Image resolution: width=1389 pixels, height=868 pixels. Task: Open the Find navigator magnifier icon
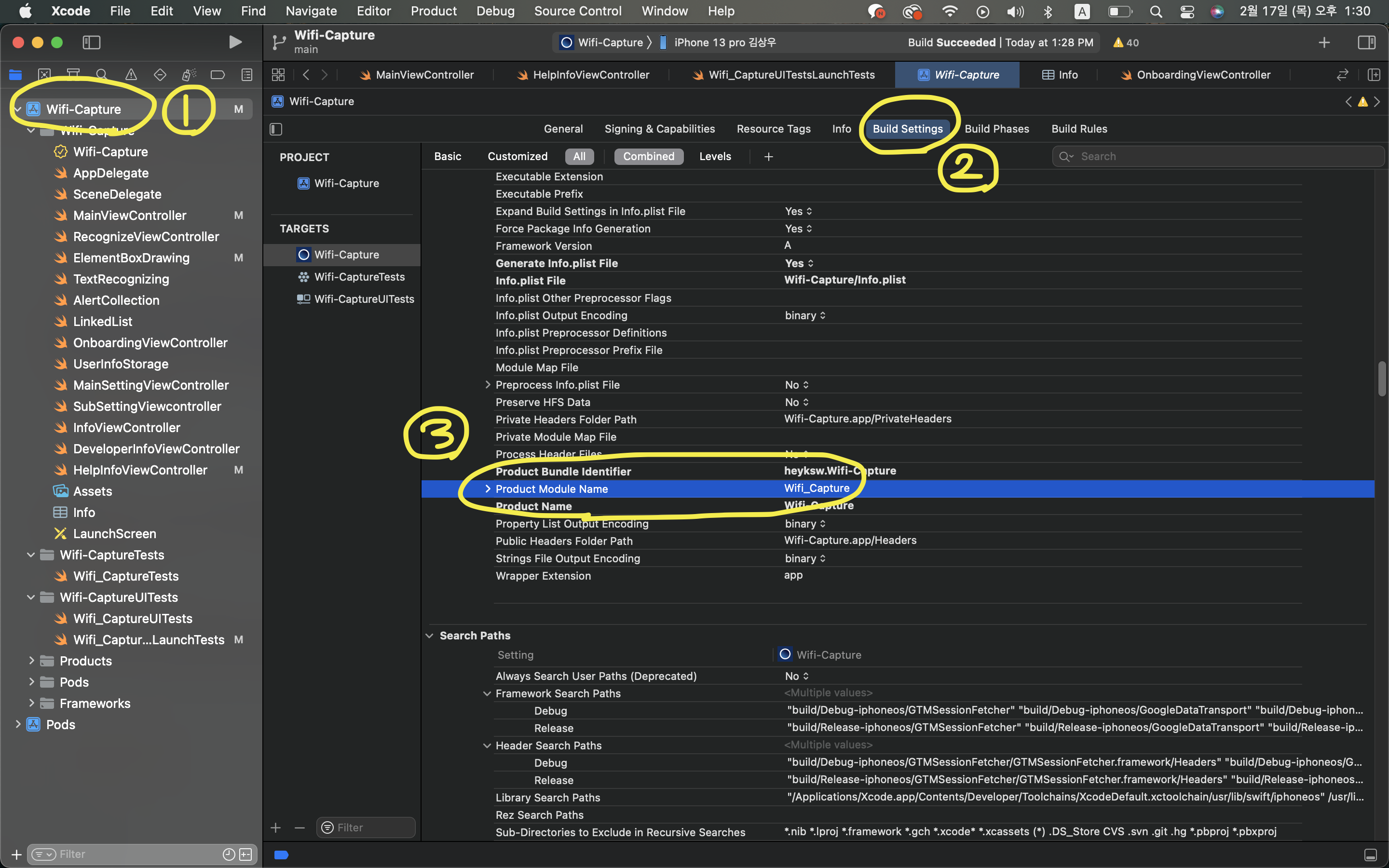(102, 75)
